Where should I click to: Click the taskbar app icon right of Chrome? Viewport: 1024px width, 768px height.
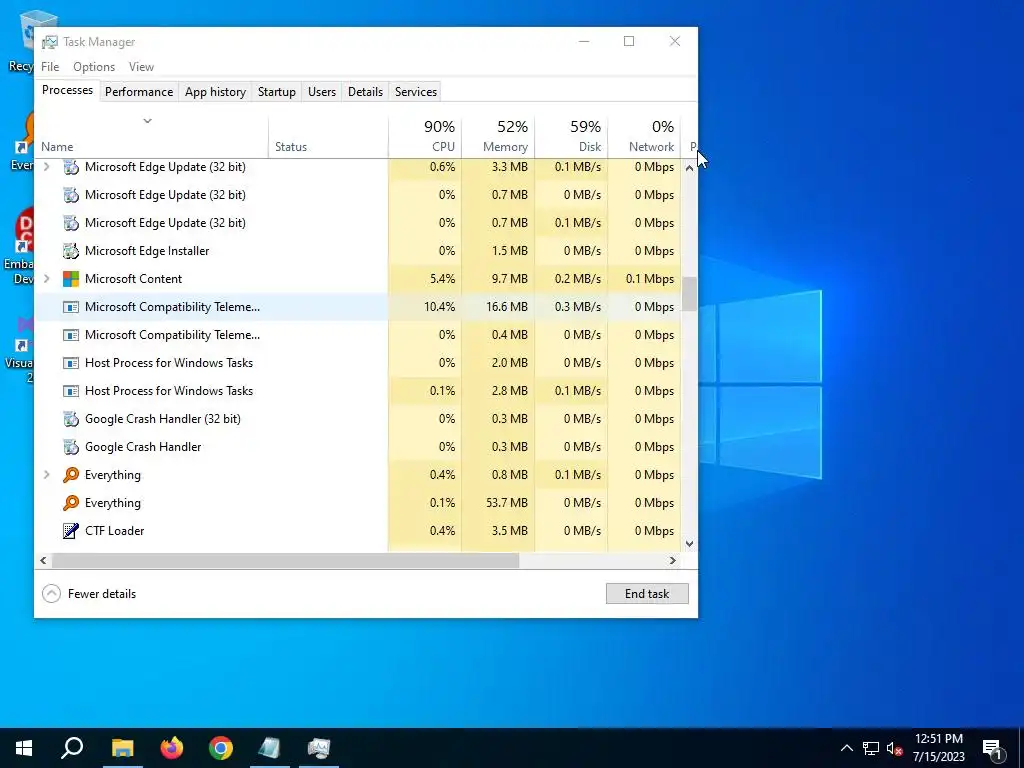point(270,748)
